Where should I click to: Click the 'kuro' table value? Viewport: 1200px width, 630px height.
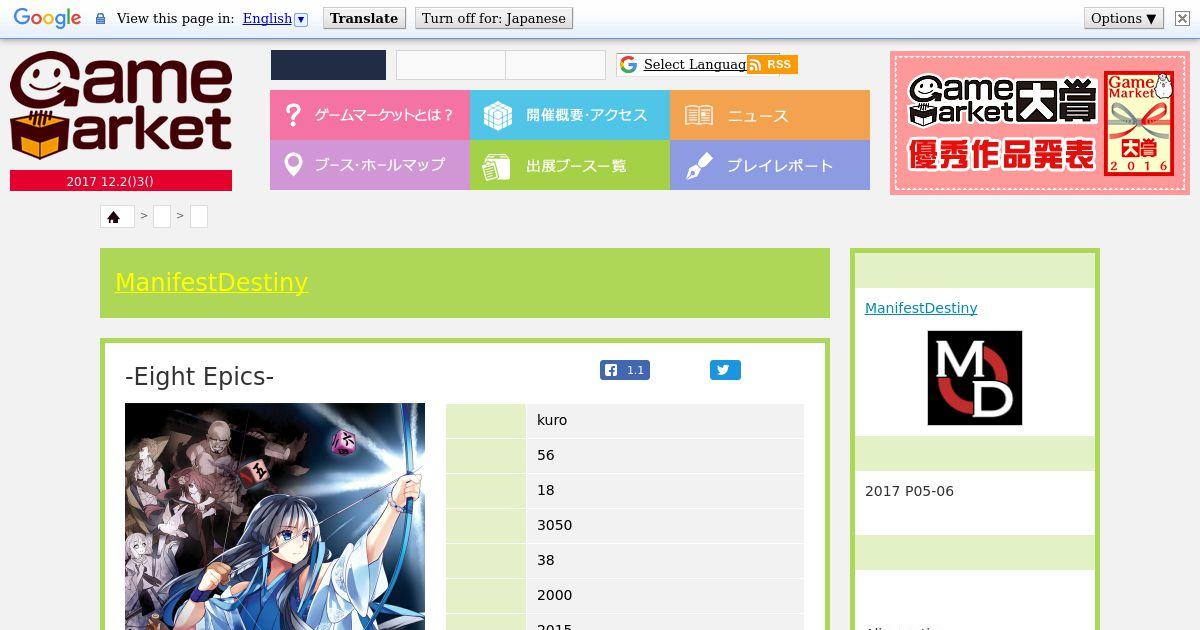tap(552, 420)
